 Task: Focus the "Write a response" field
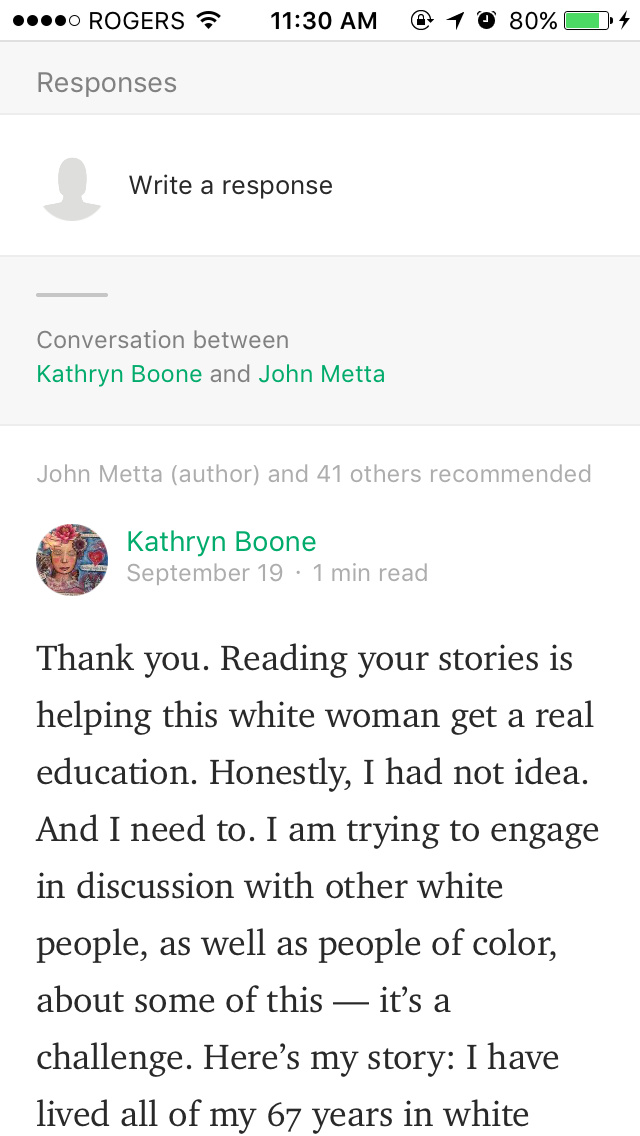pyautogui.click(x=231, y=186)
